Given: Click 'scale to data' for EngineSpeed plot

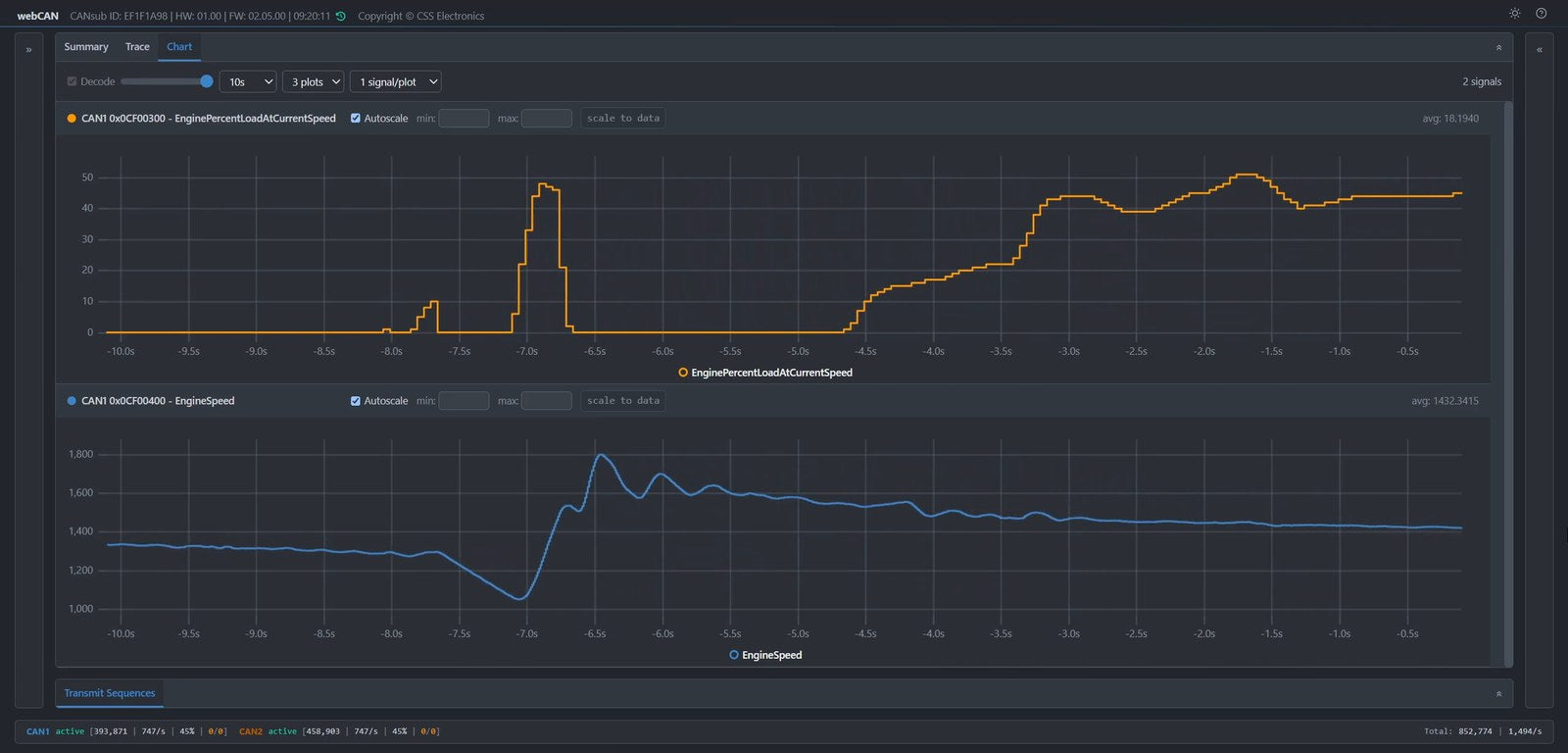Looking at the screenshot, I should (x=623, y=401).
